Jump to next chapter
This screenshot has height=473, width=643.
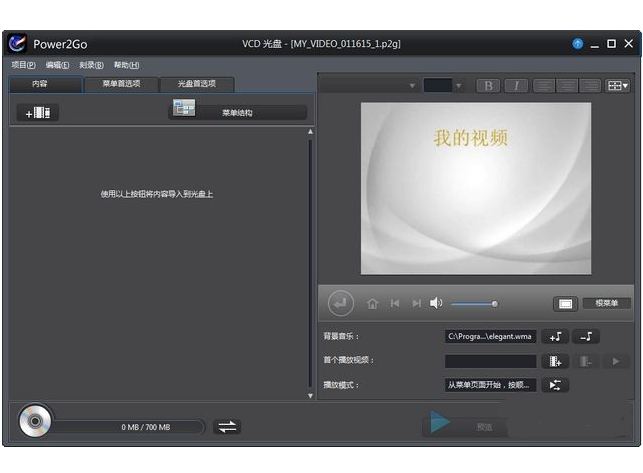pyautogui.click(x=417, y=304)
